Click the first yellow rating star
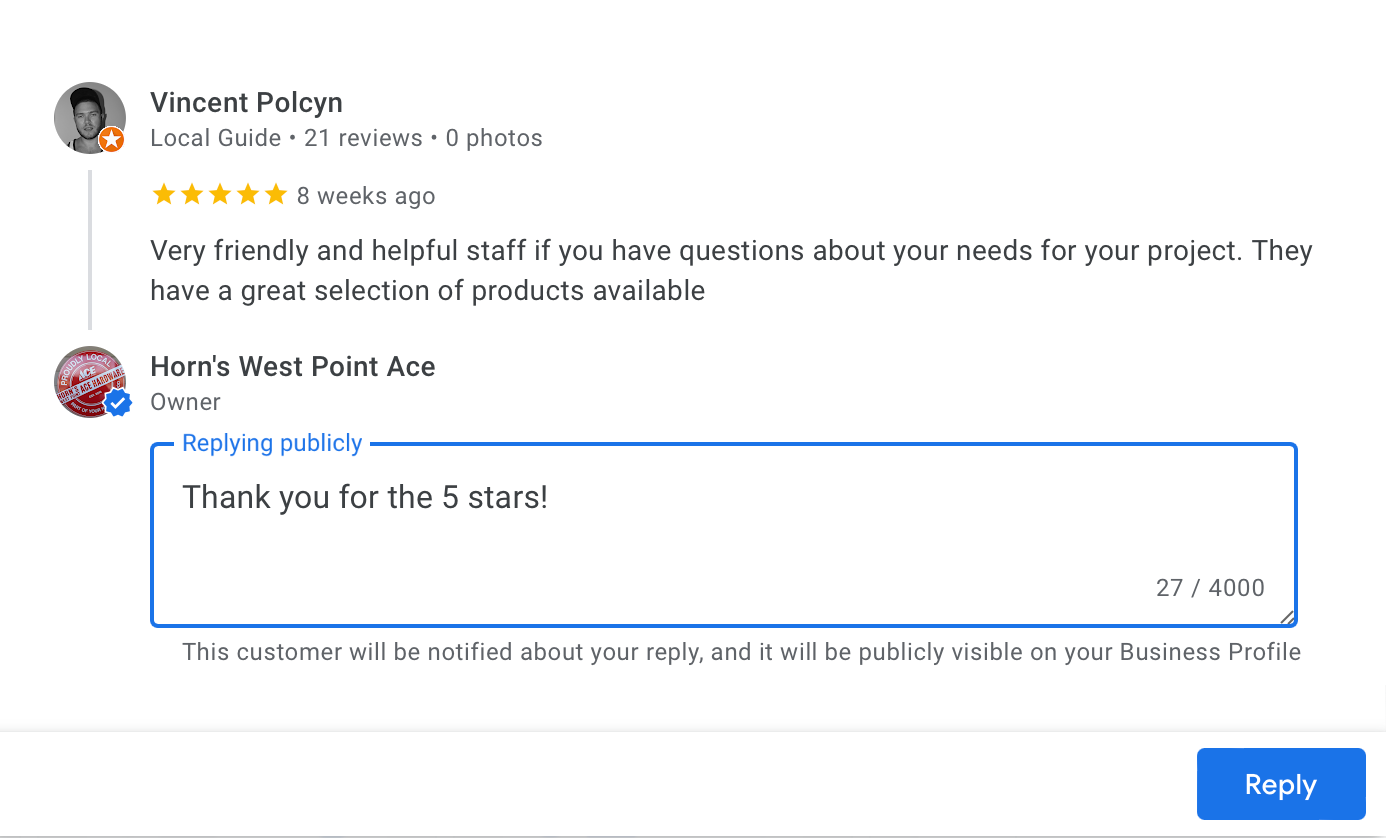 coord(163,195)
